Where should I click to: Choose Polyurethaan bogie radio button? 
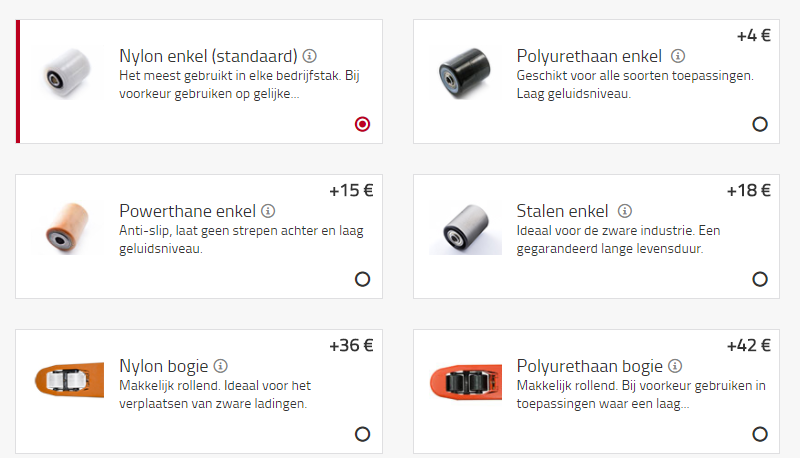(x=760, y=434)
